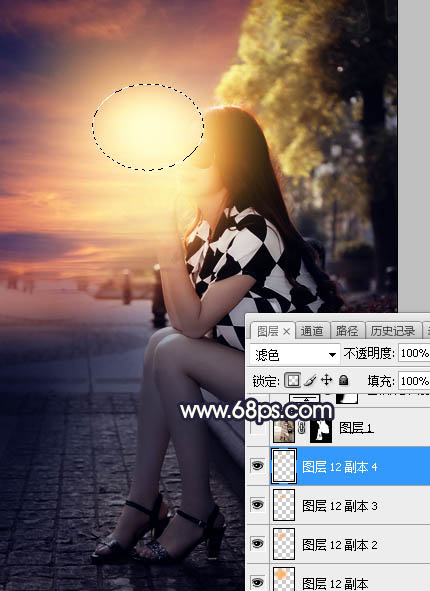Image resolution: width=430 pixels, height=591 pixels.
Task: Click thumbnail of bottom 图层 12 副本
Action: 284,579
